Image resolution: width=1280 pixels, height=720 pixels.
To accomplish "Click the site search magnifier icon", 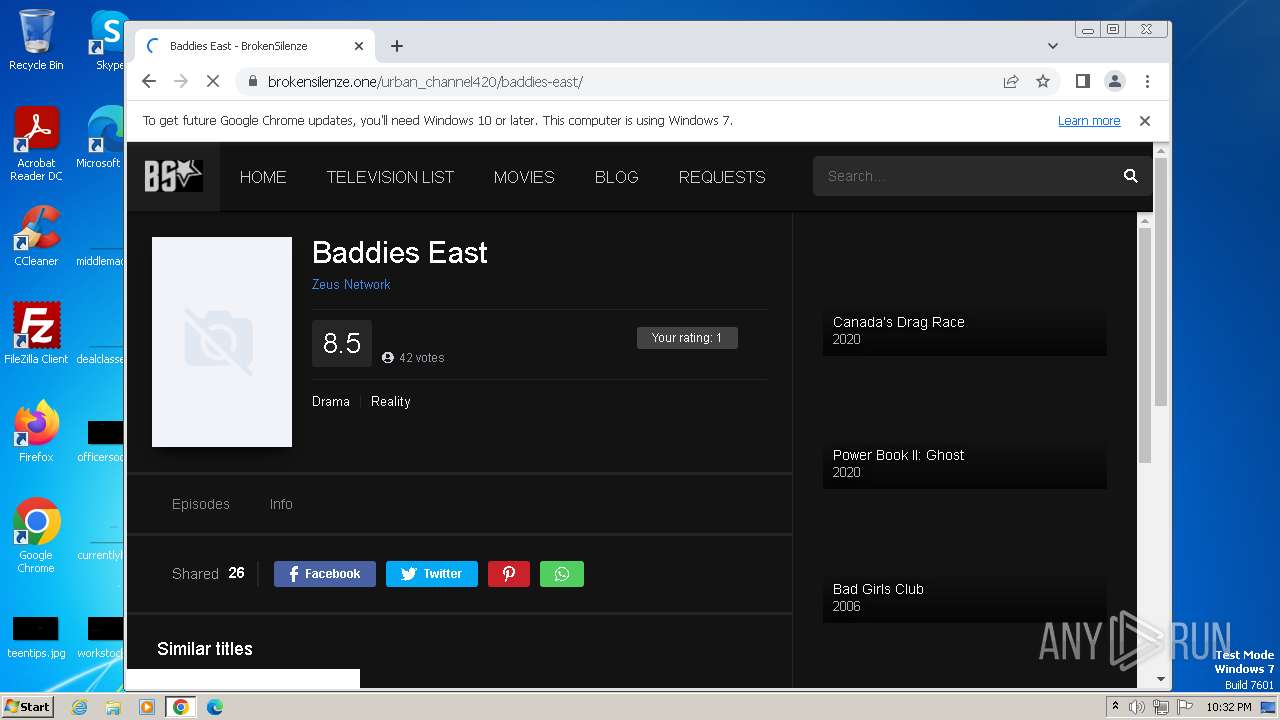I will click(x=1130, y=176).
